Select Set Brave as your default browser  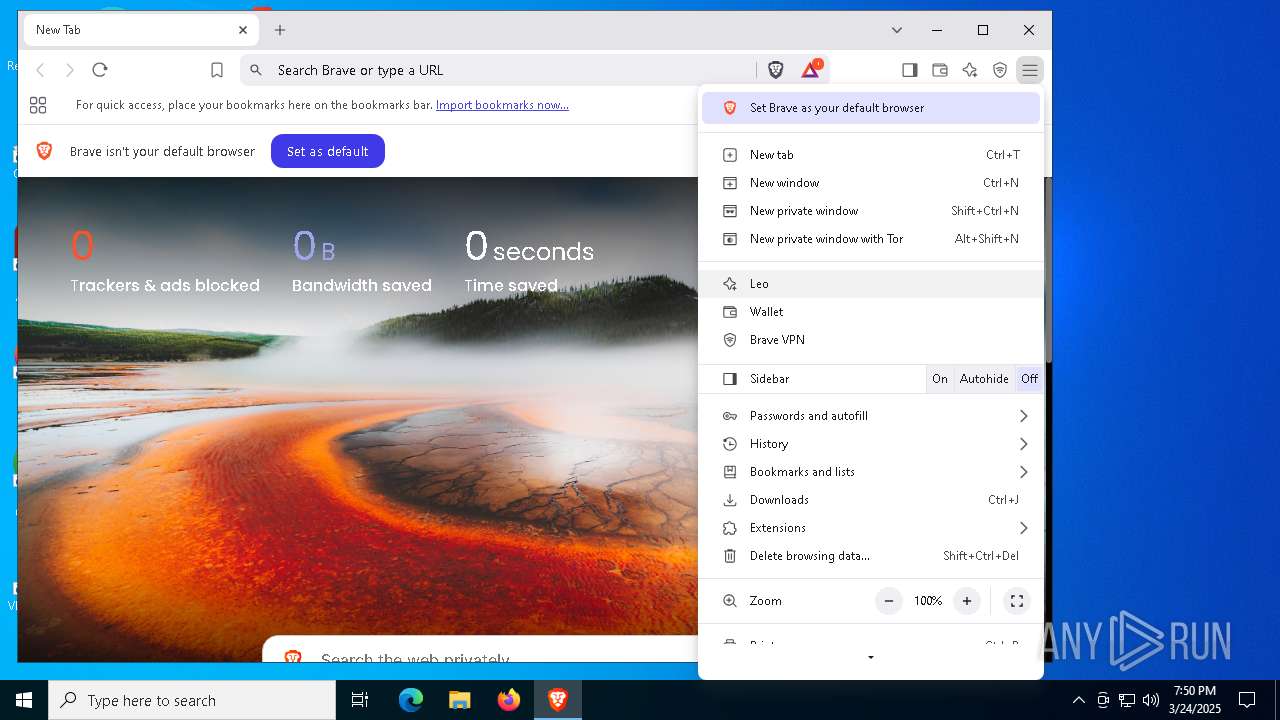click(871, 108)
